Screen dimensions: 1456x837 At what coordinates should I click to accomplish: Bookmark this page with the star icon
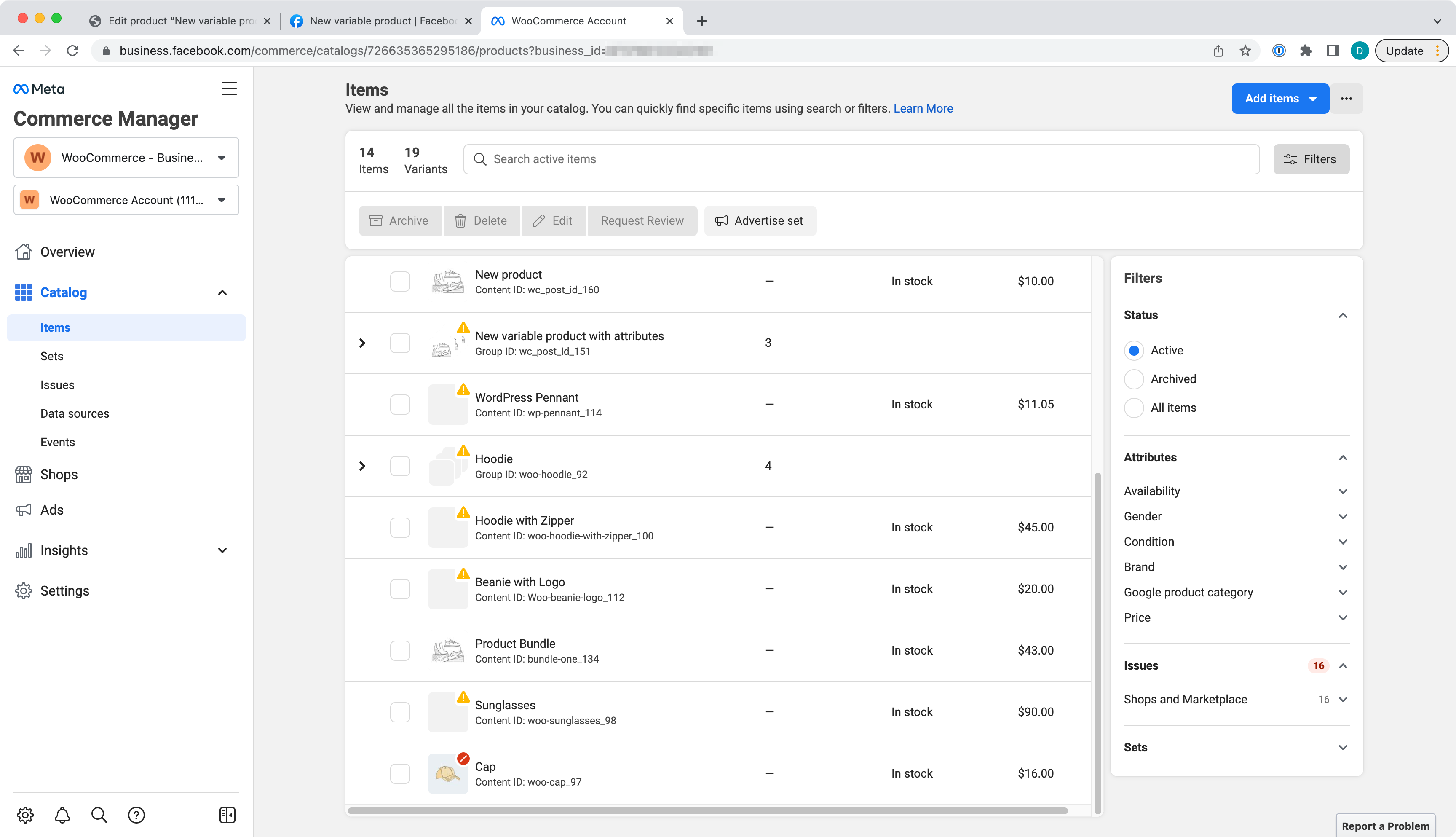pos(1245,51)
